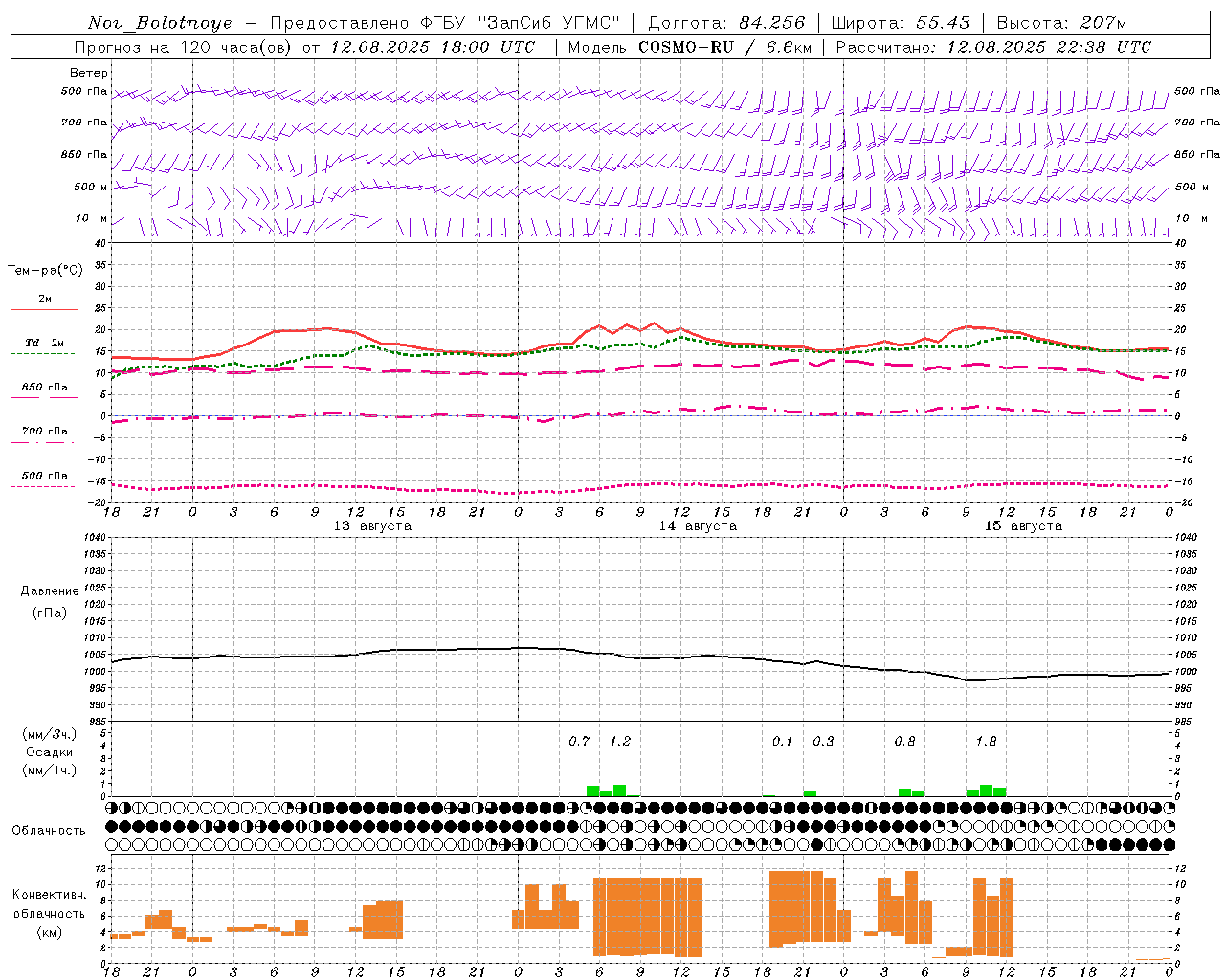The height and width of the screenshot is (980, 1225).
Task: Click the 1.8 precipitation total
Action: pyautogui.click(x=986, y=741)
